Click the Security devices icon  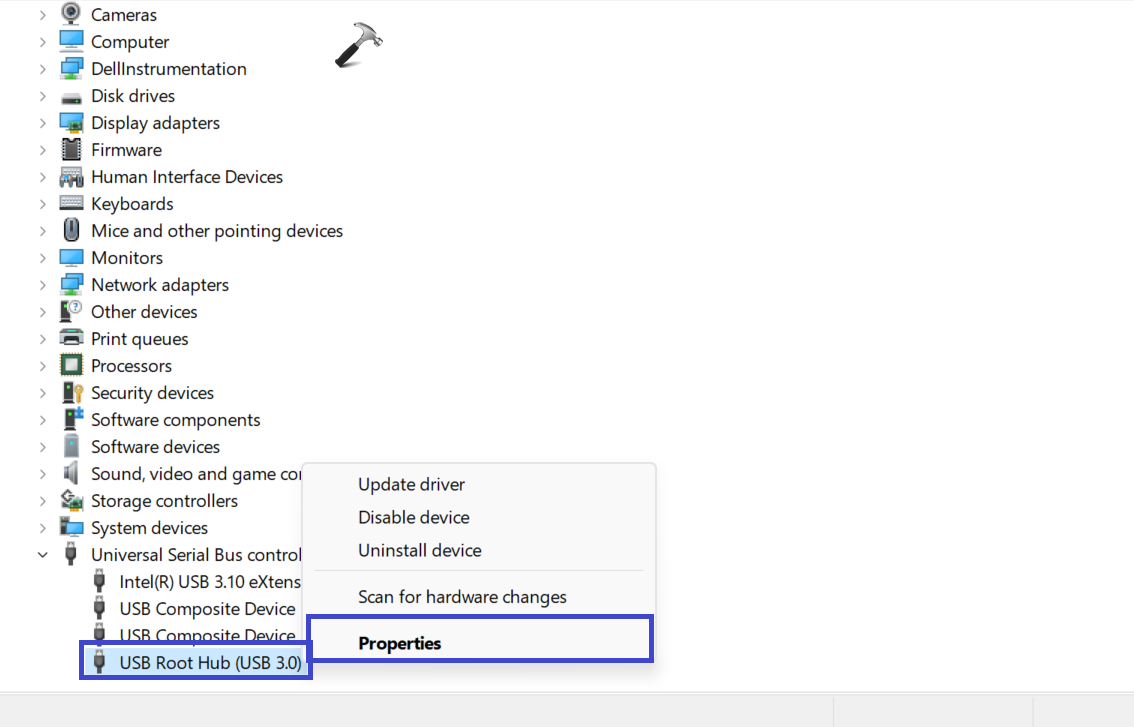[71, 393]
